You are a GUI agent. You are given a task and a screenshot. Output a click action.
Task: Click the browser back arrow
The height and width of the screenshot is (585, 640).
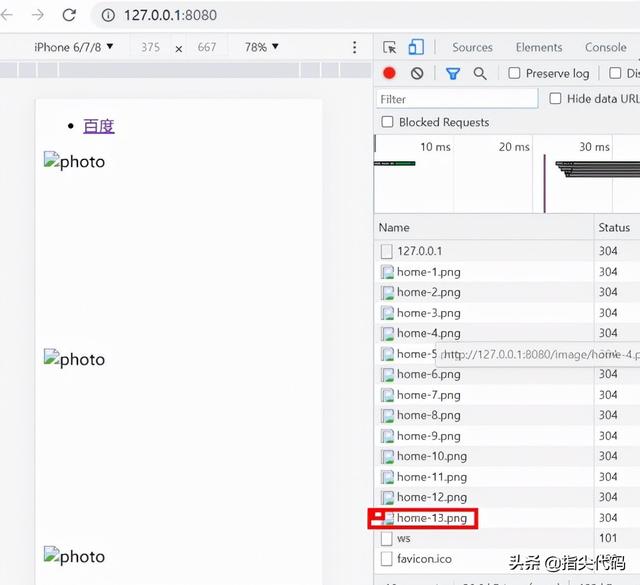[6, 15]
